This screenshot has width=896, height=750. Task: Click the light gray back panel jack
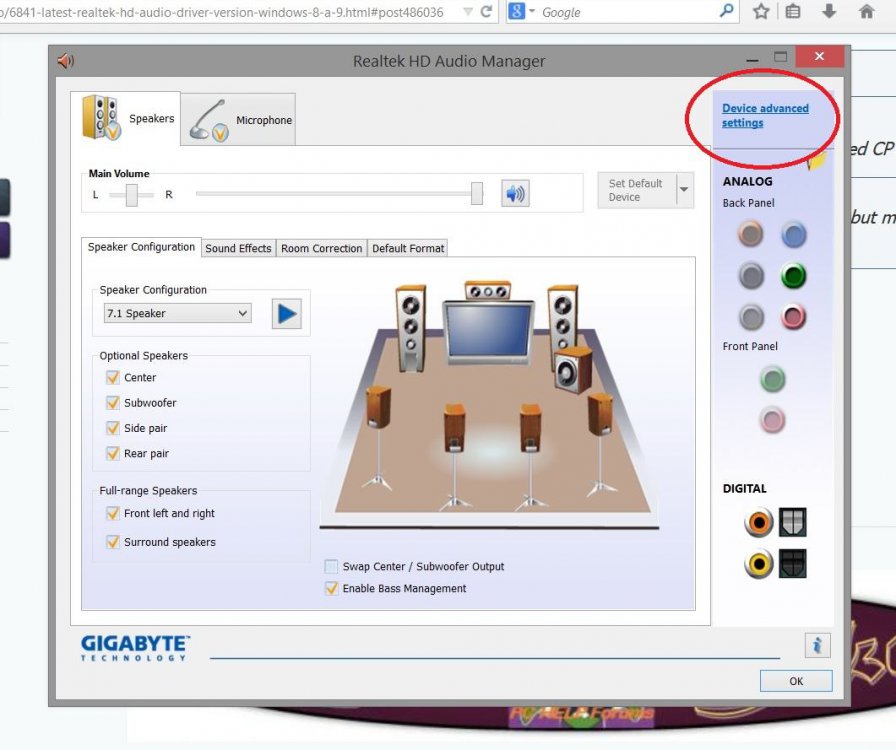pos(751,317)
